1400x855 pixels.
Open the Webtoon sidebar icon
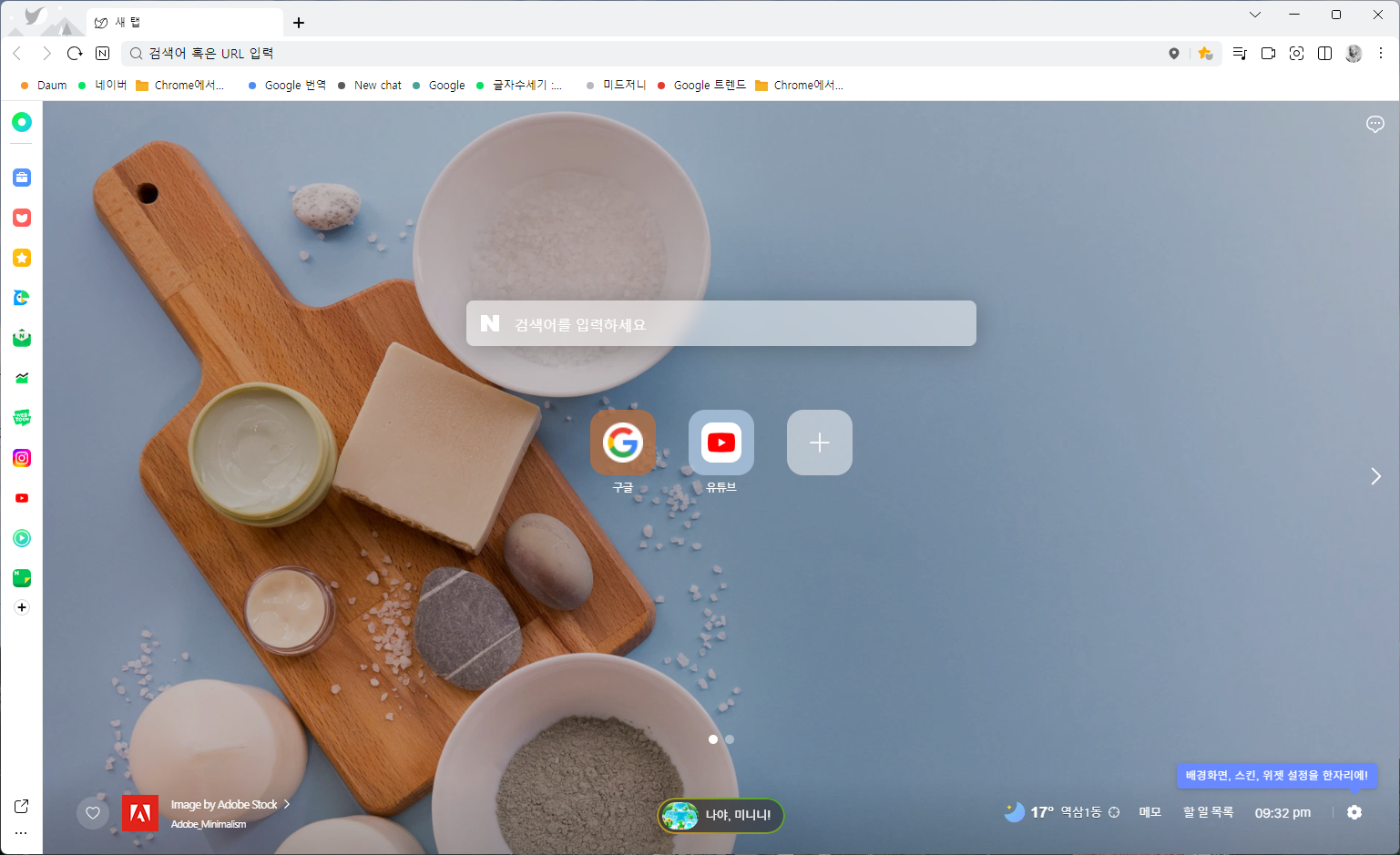point(22,418)
